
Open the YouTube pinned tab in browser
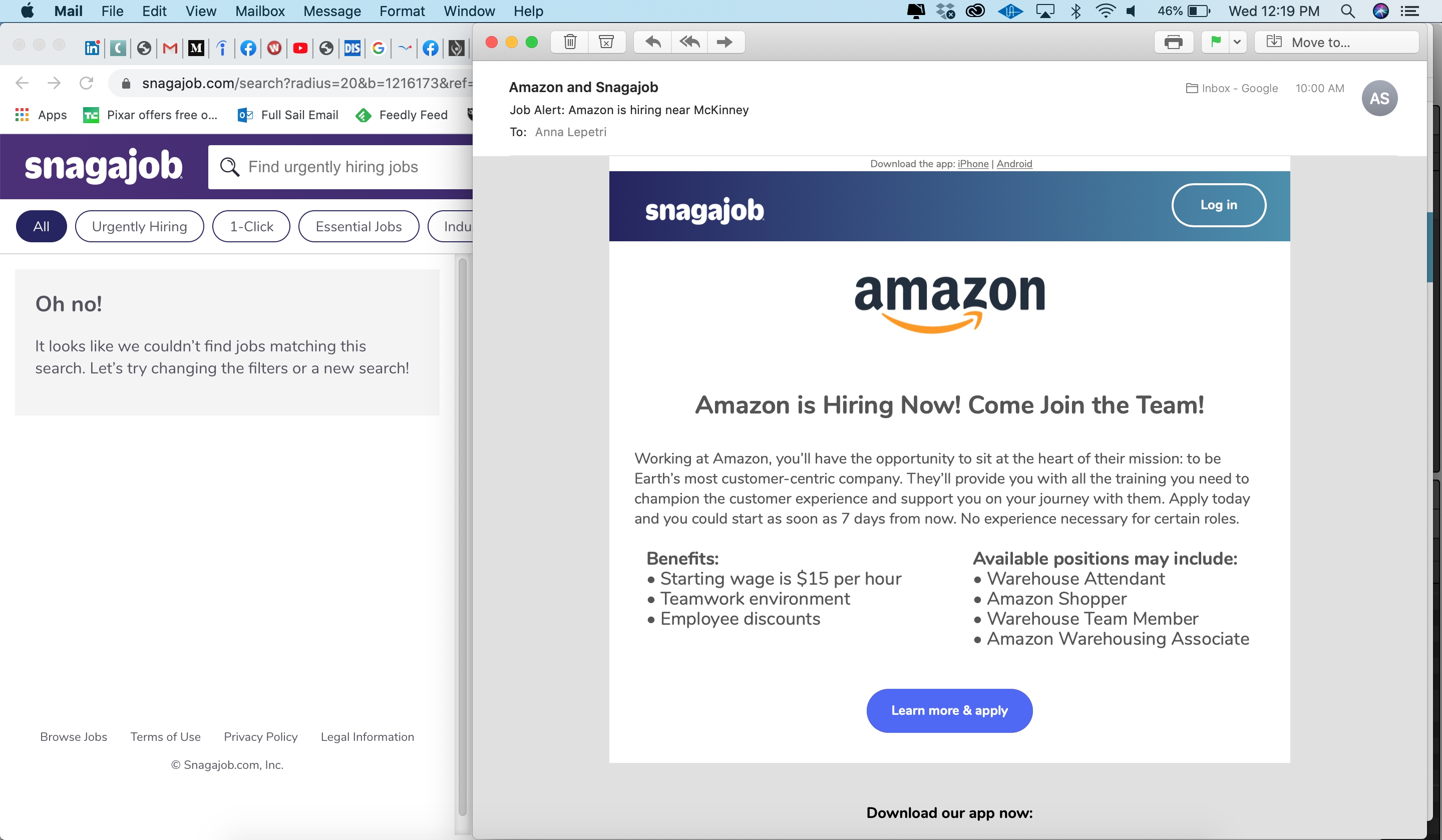point(300,48)
